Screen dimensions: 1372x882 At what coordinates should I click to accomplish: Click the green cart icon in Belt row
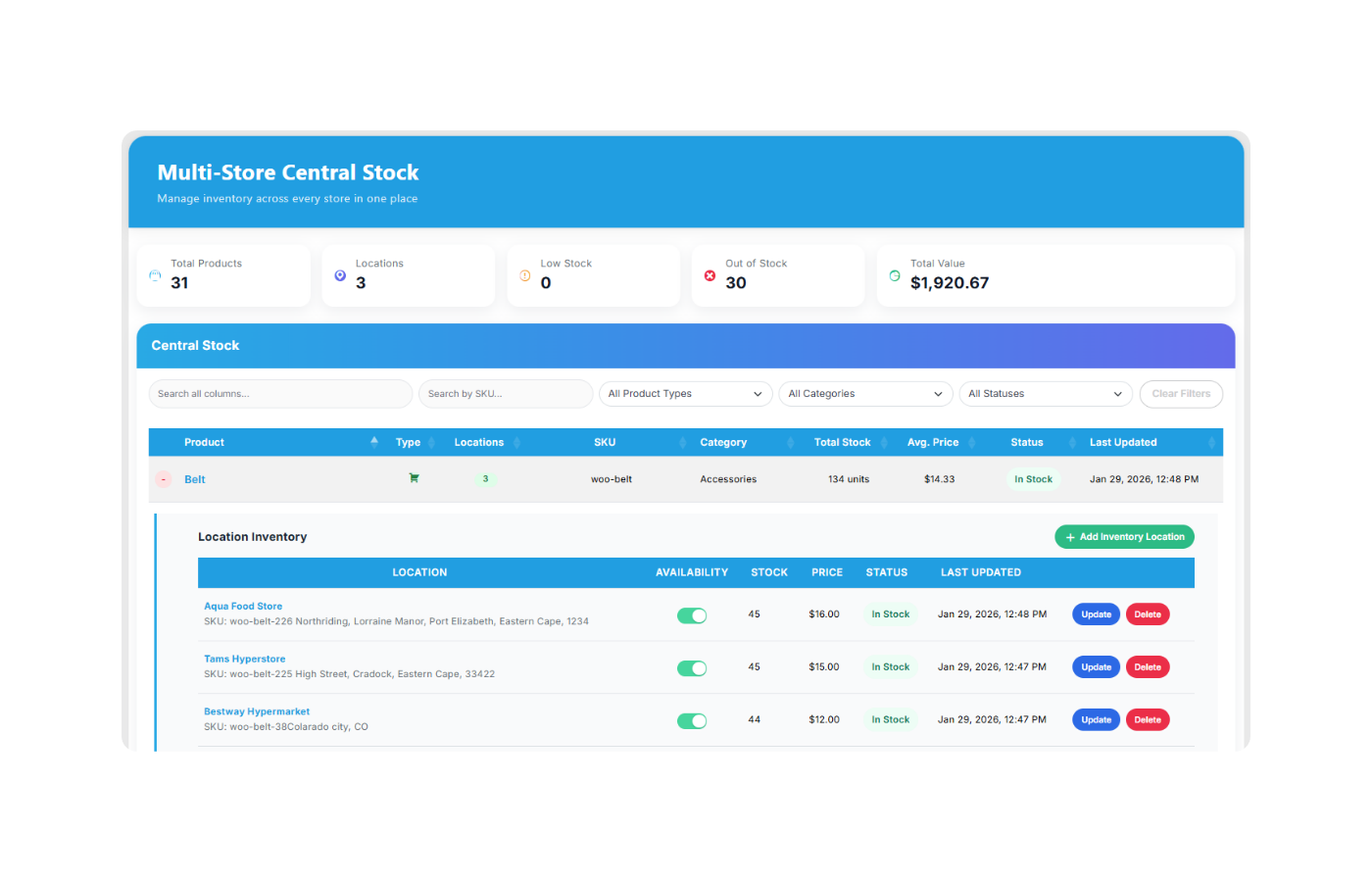point(414,478)
